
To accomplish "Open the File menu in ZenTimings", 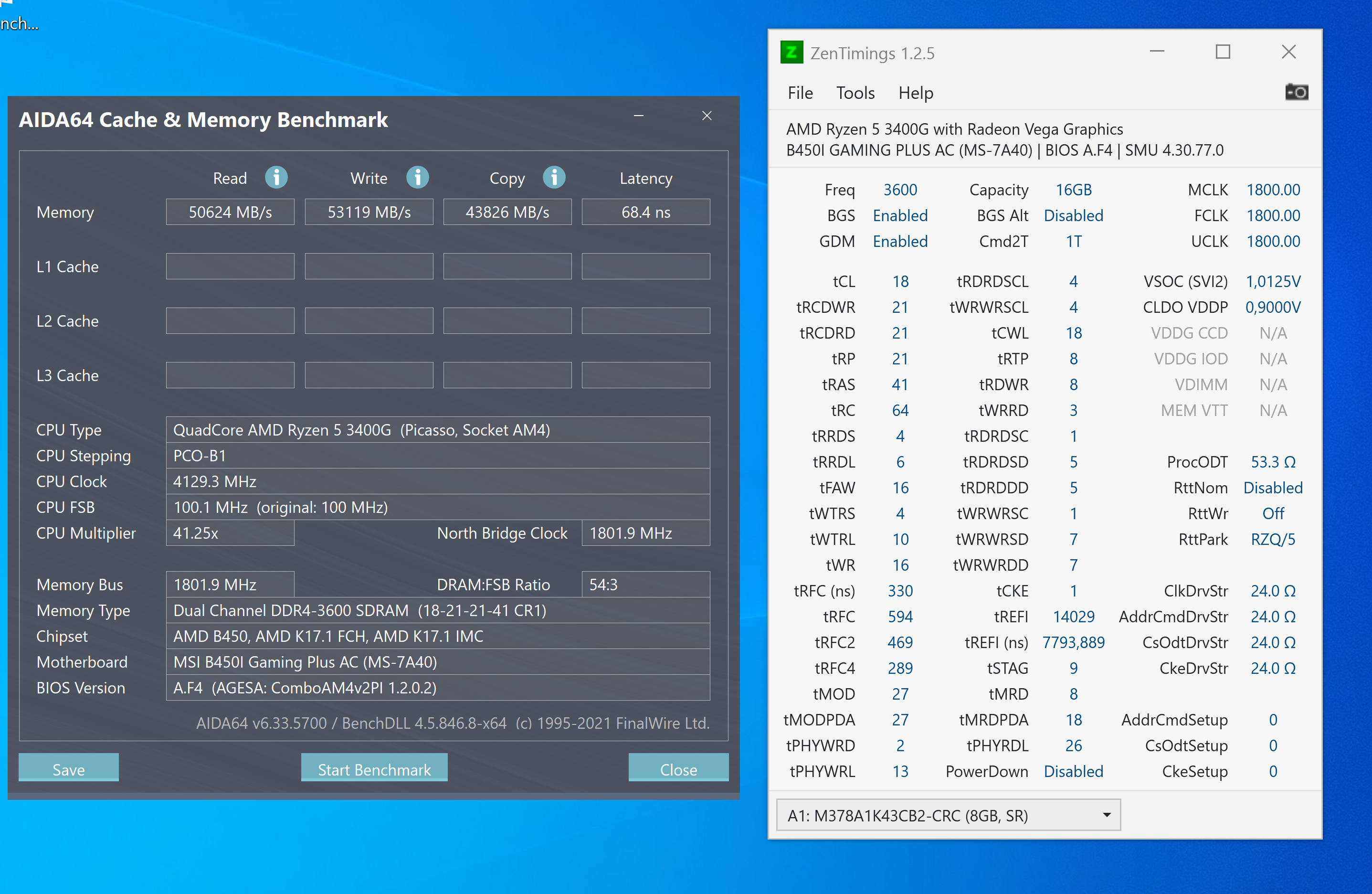I will point(800,93).
